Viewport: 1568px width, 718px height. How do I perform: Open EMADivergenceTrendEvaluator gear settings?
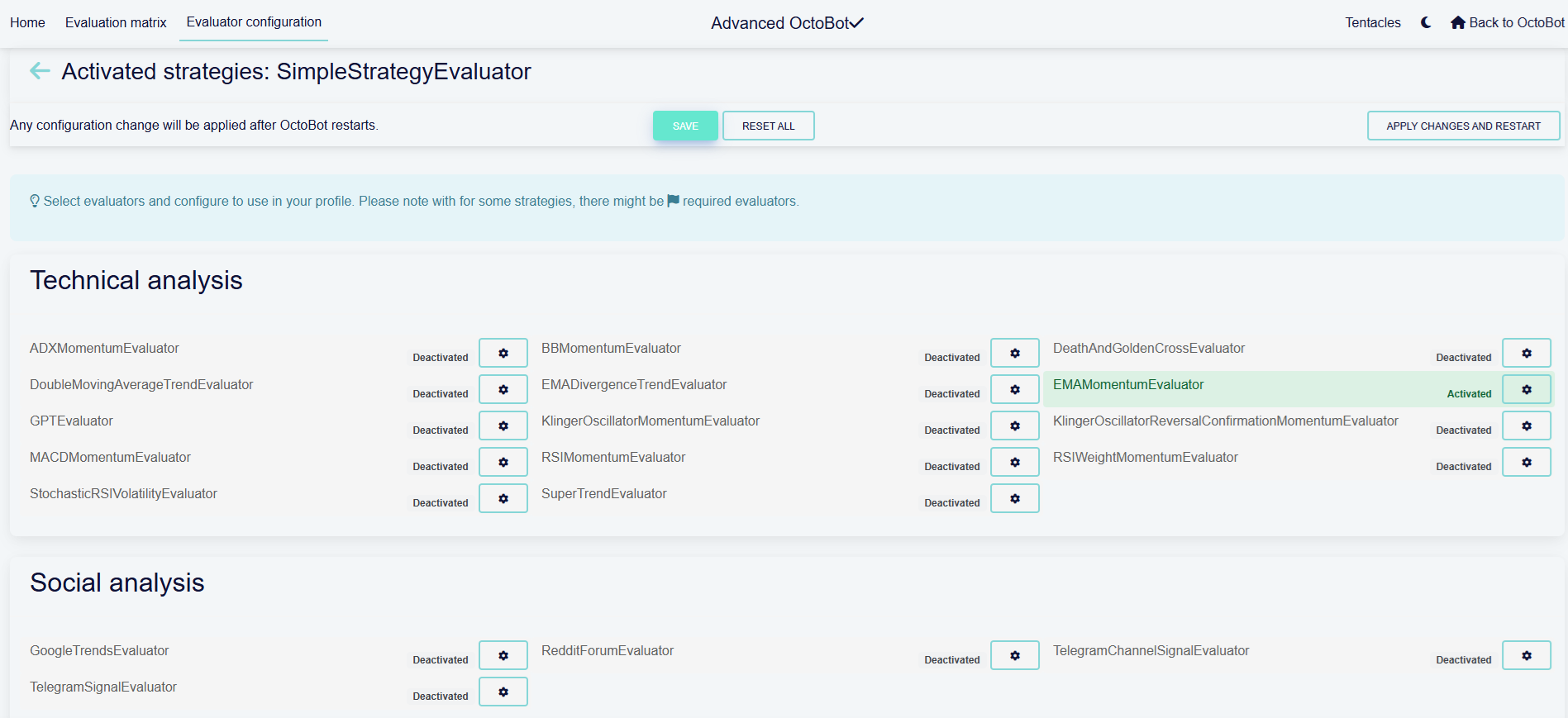click(1015, 389)
